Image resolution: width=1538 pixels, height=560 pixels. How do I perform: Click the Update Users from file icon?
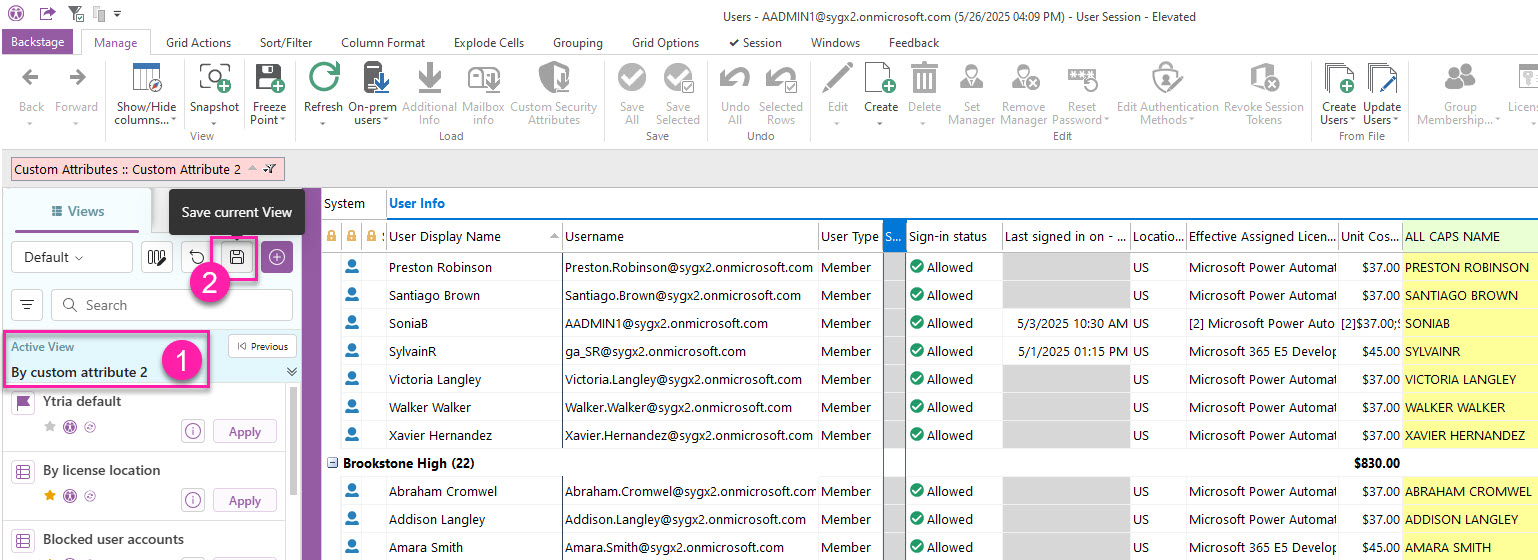tap(1381, 80)
